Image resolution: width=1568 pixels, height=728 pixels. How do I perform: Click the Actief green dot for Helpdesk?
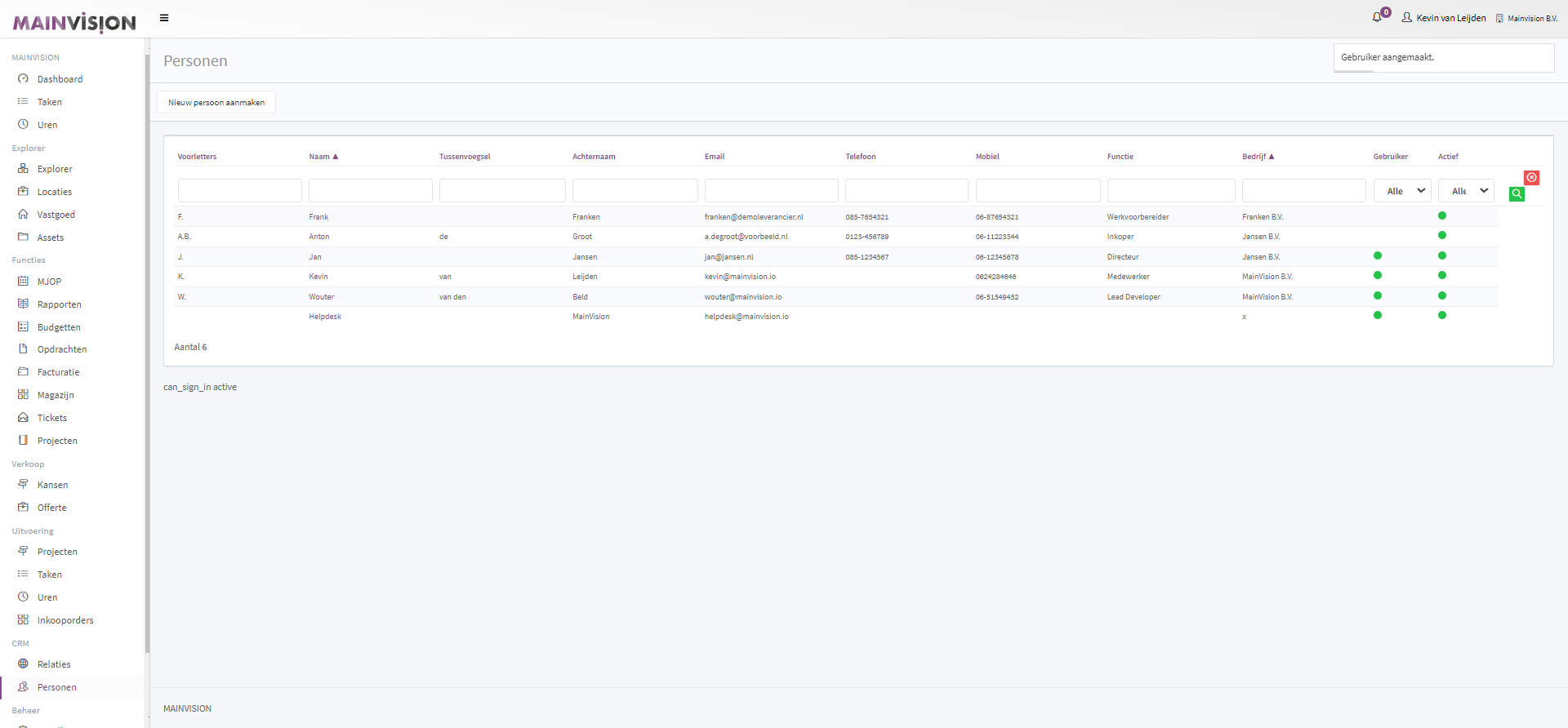point(1442,316)
